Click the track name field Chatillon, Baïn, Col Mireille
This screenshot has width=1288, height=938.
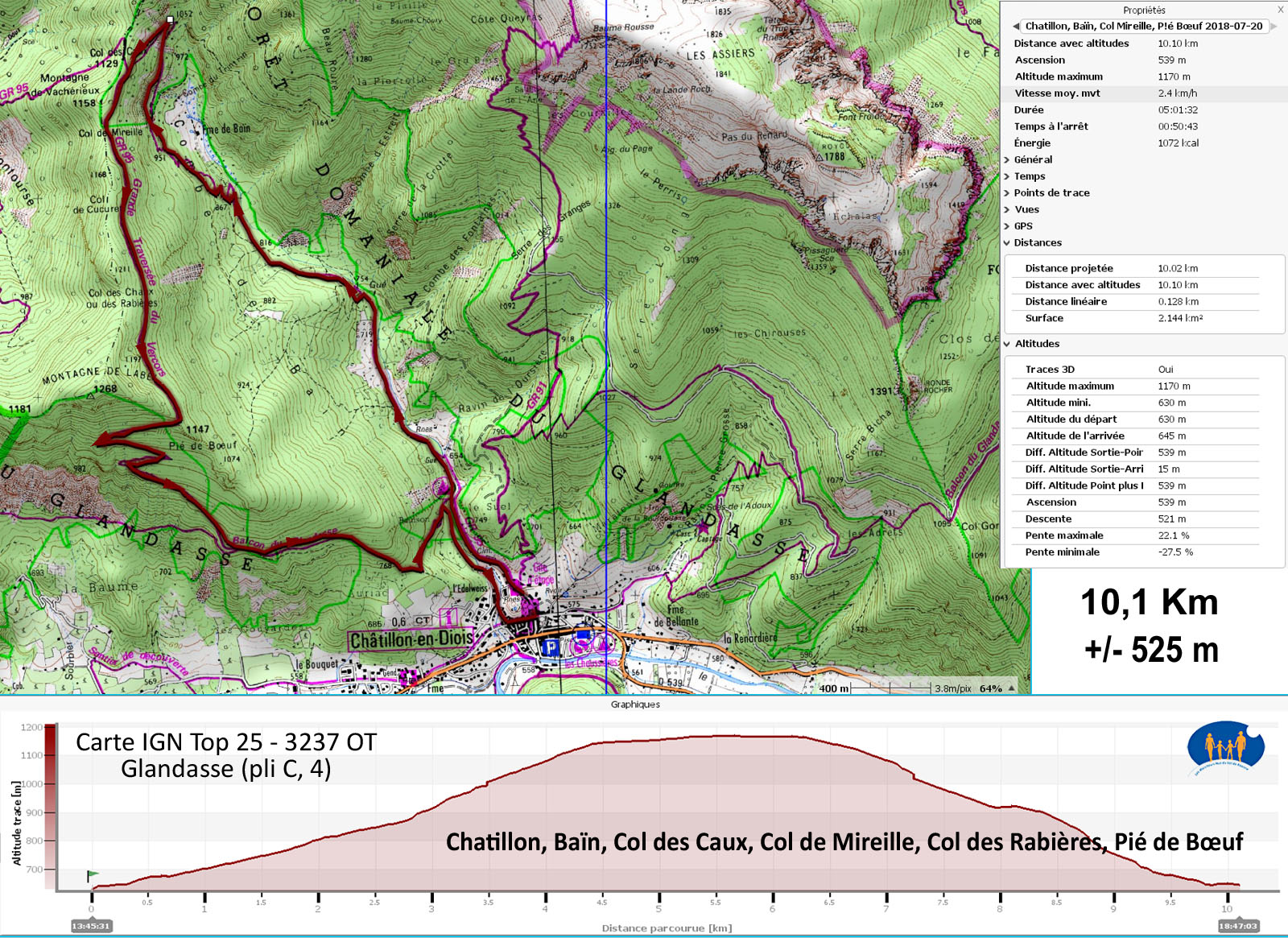click(x=1144, y=27)
